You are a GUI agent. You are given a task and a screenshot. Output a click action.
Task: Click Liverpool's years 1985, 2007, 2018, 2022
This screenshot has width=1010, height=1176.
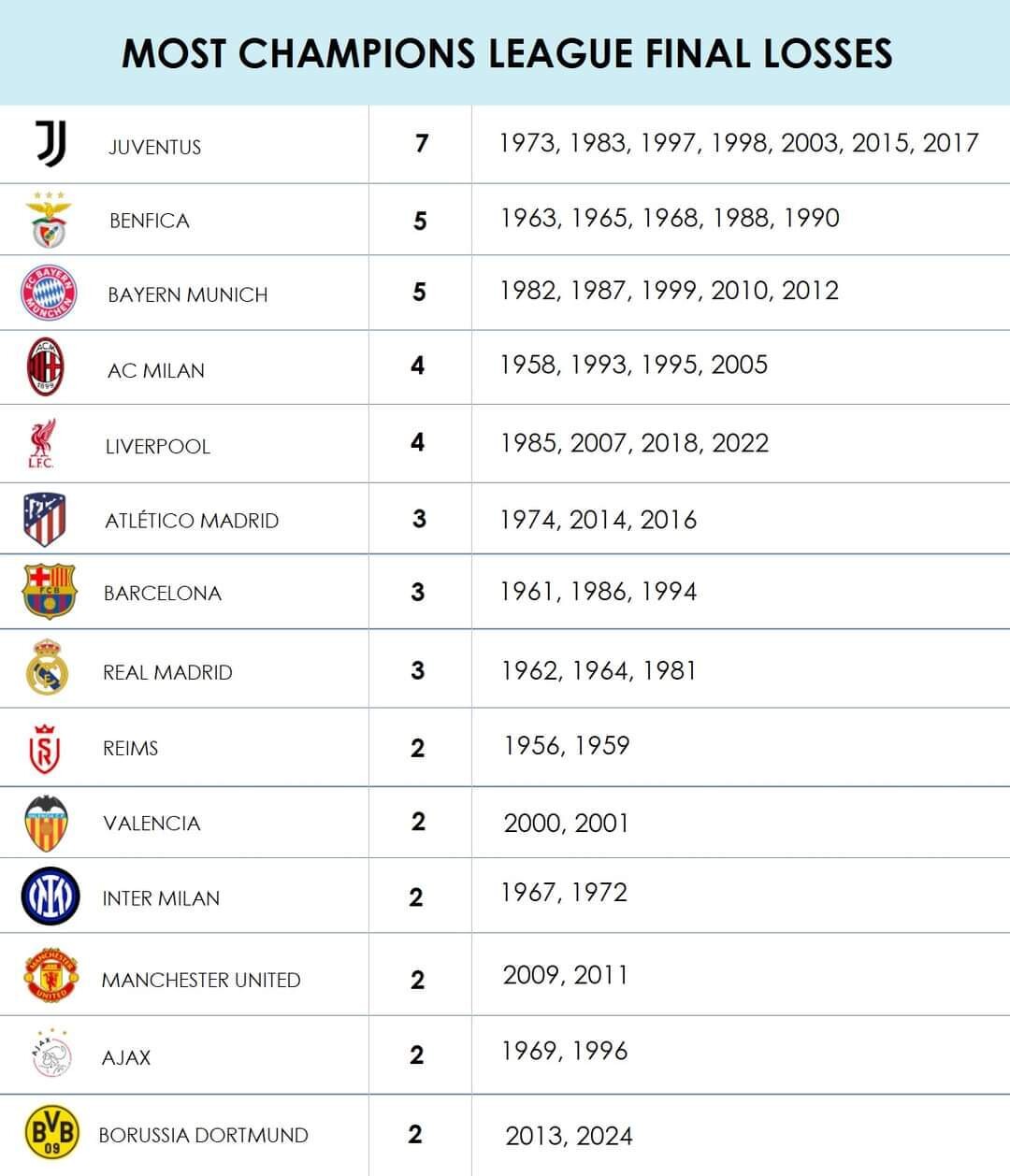coord(634,443)
